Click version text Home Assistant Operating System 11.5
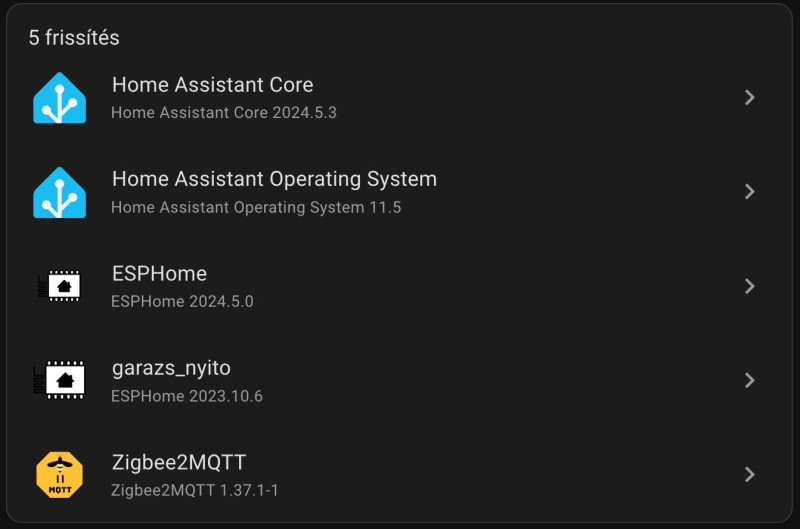The width and height of the screenshot is (800, 529). point(256,208)
